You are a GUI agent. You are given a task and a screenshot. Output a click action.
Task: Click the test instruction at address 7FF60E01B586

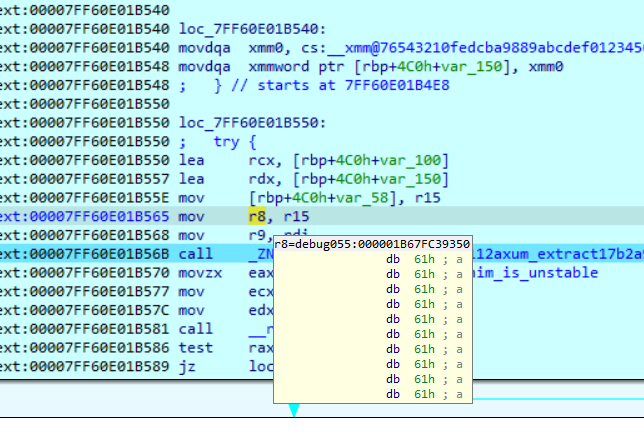[195, 348]
